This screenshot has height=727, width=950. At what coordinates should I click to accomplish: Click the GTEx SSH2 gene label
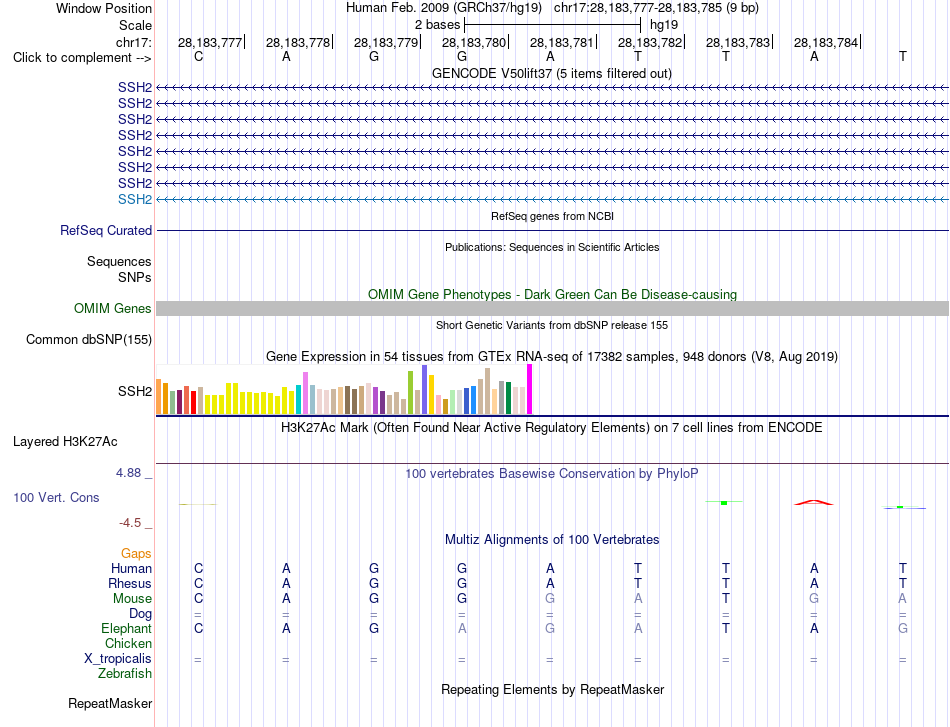coord(135,391)
